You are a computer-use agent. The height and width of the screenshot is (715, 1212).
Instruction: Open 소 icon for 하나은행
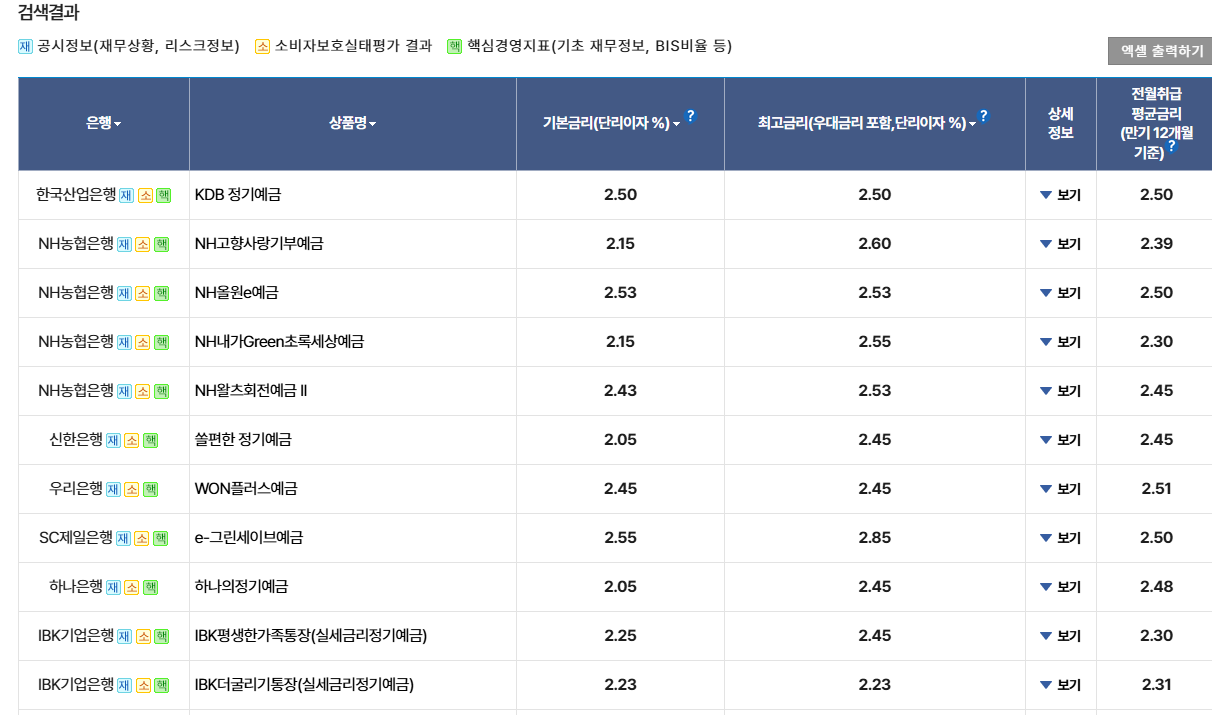pos(131,588)
